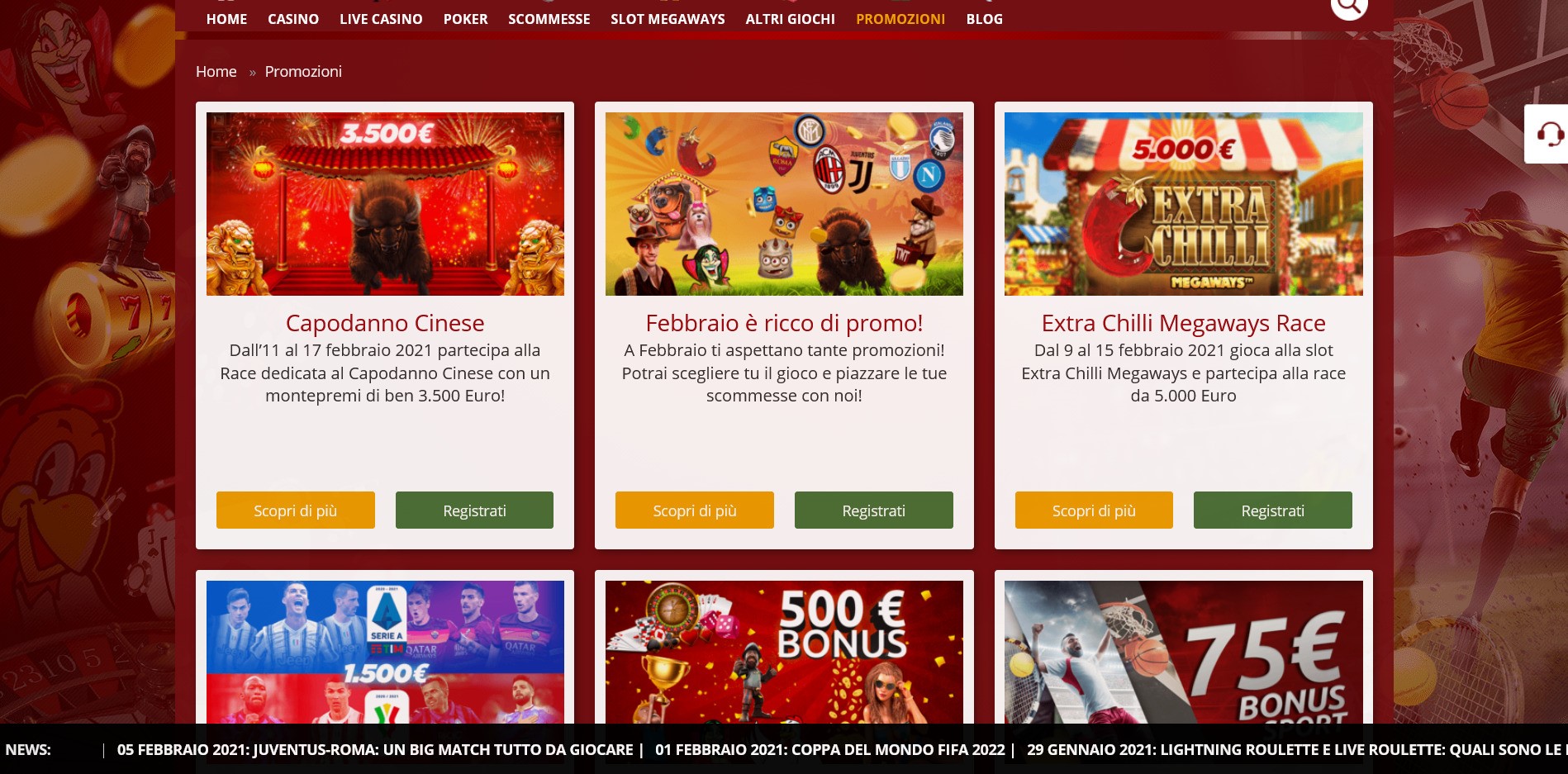Open the 75€ Bonus Sport banner
Screen dimensions: 1568x774
click(1184, 653)
